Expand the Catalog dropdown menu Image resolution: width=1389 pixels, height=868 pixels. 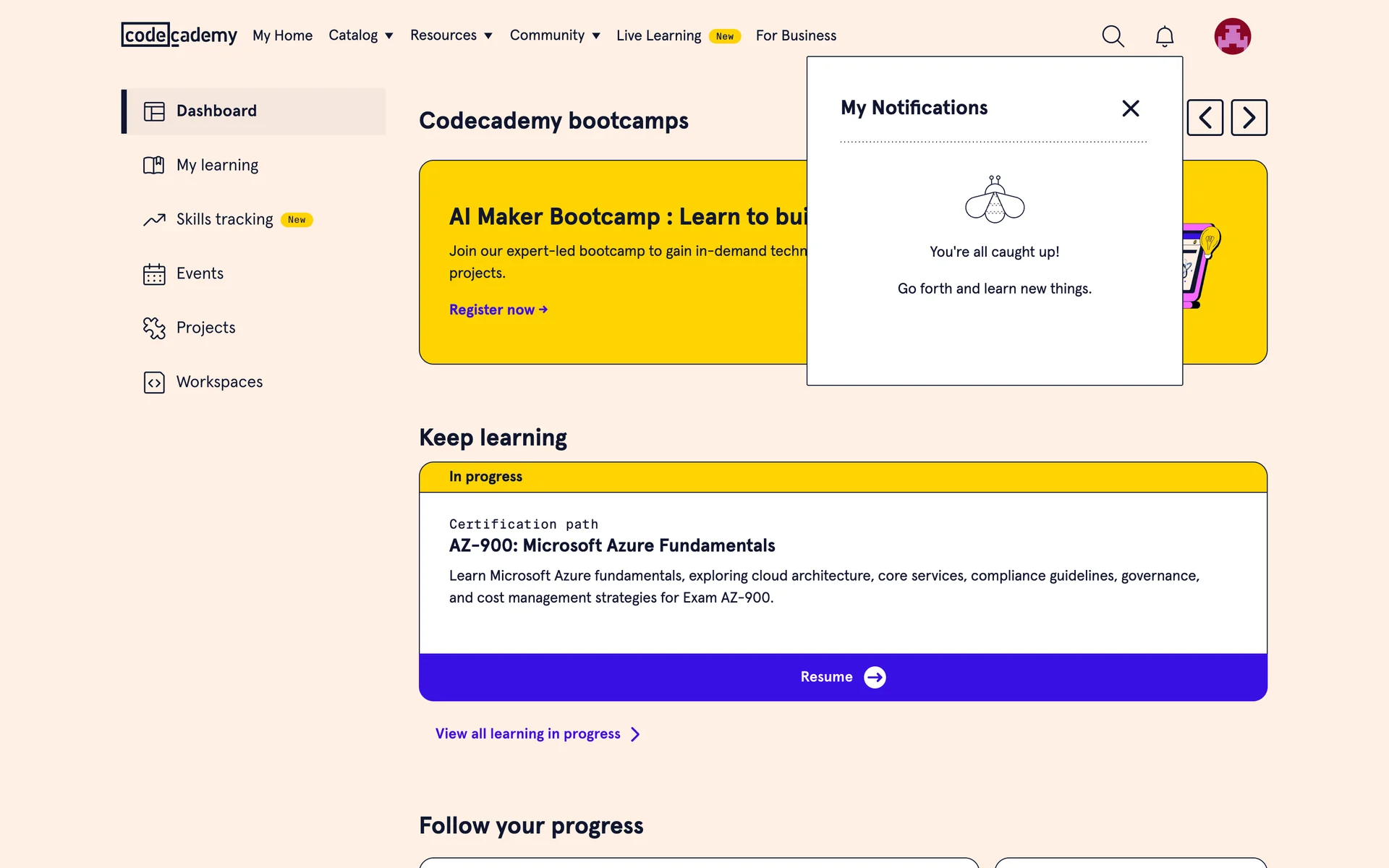point(360,35)
